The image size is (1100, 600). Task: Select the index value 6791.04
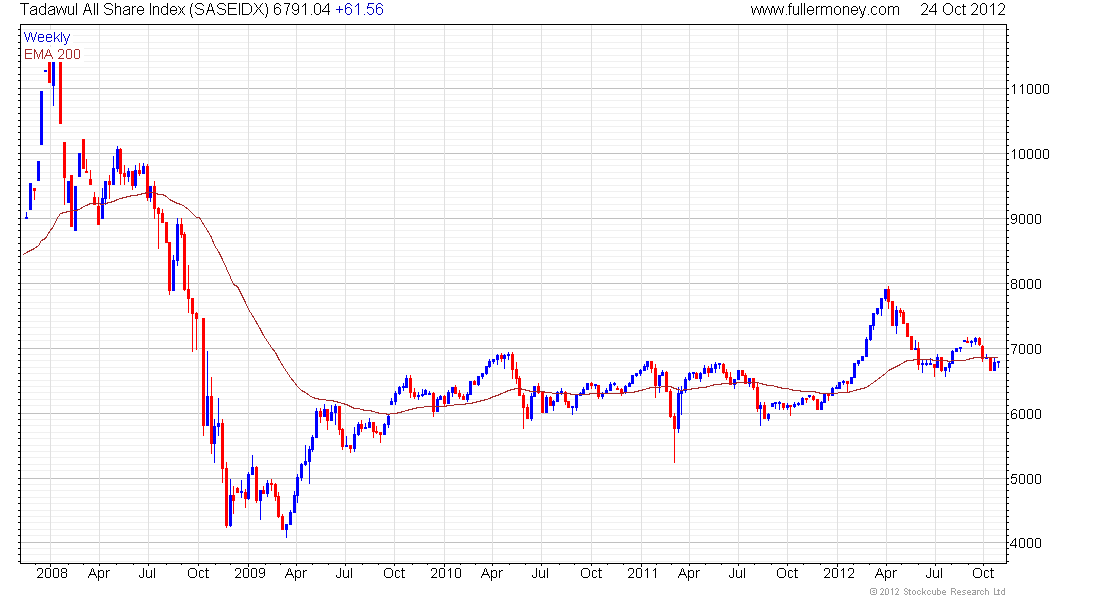[x=301, y=10]
